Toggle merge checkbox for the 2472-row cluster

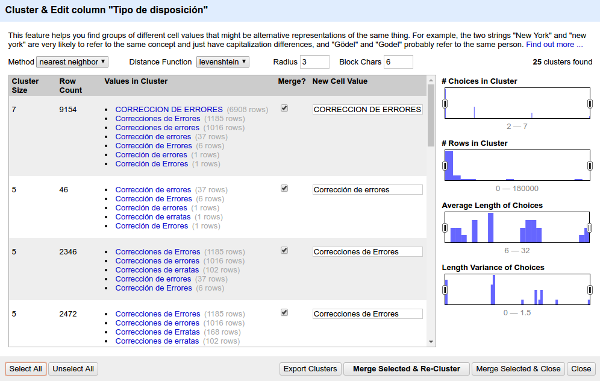[x=284, y=313]
